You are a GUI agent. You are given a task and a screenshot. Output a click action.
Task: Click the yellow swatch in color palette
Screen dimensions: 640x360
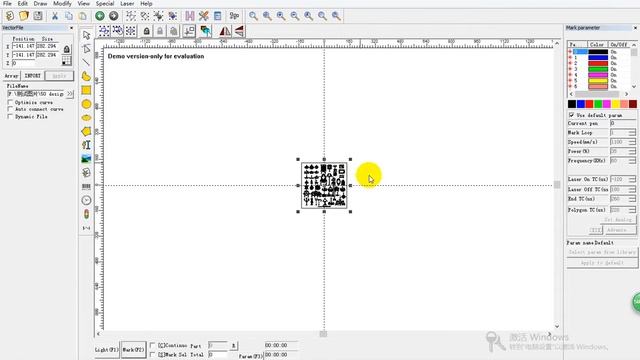click(616, 104)
